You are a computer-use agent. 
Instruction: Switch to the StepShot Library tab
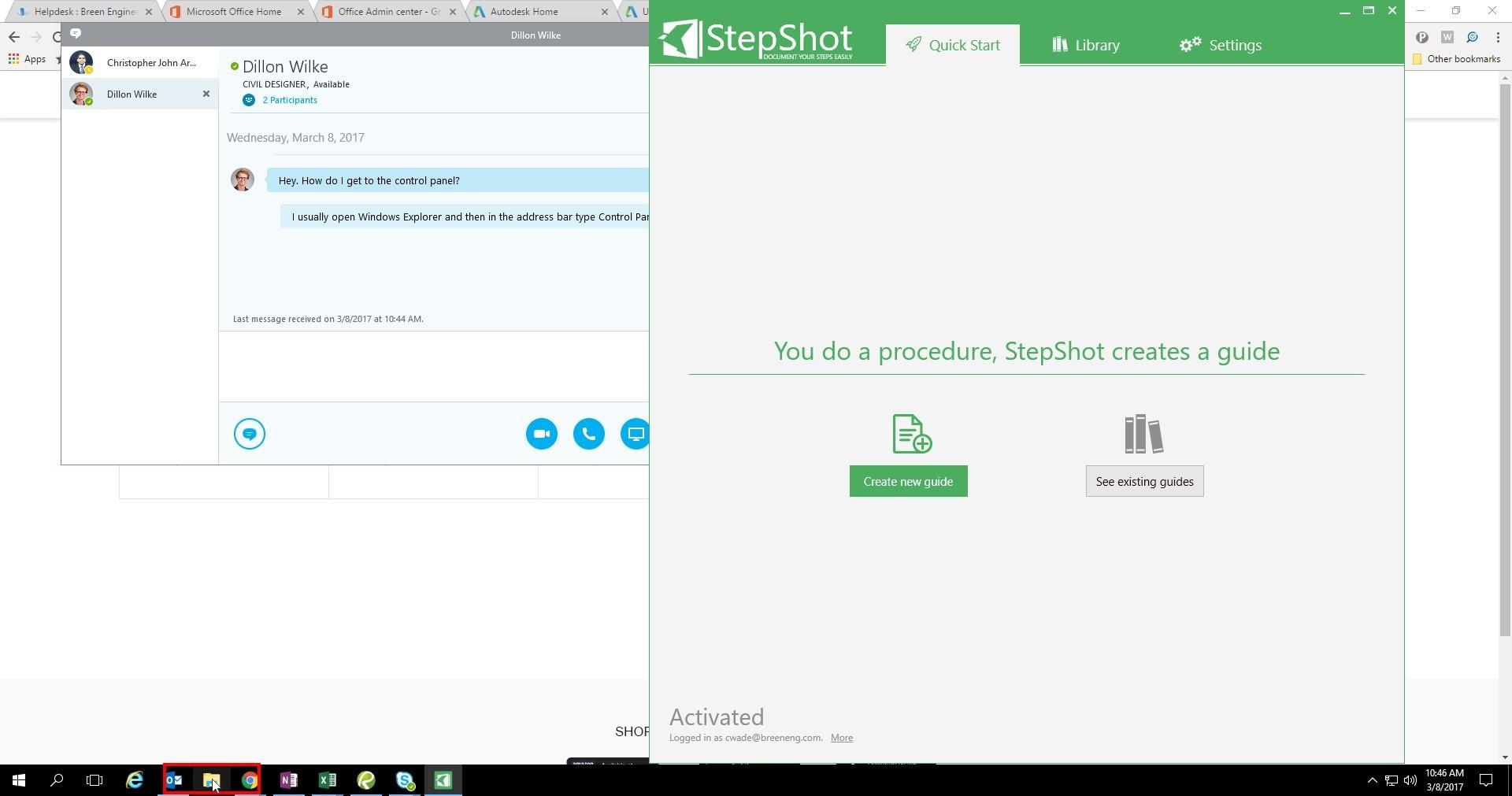(1085, 45)
